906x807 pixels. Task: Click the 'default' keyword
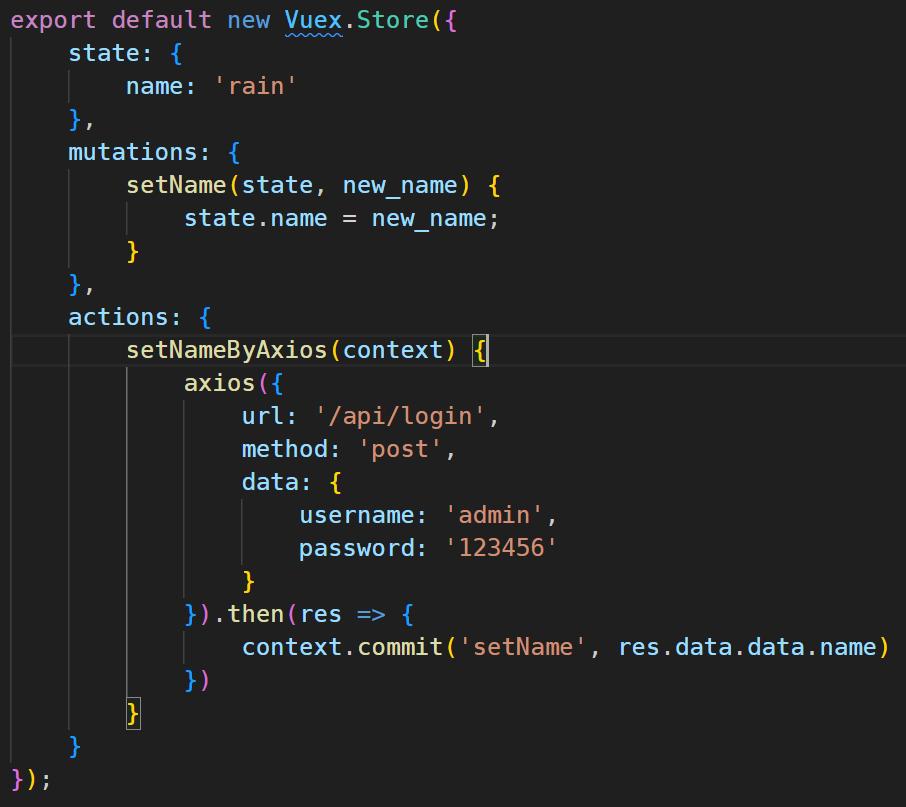pyautogui.click(x=162, y=20)
